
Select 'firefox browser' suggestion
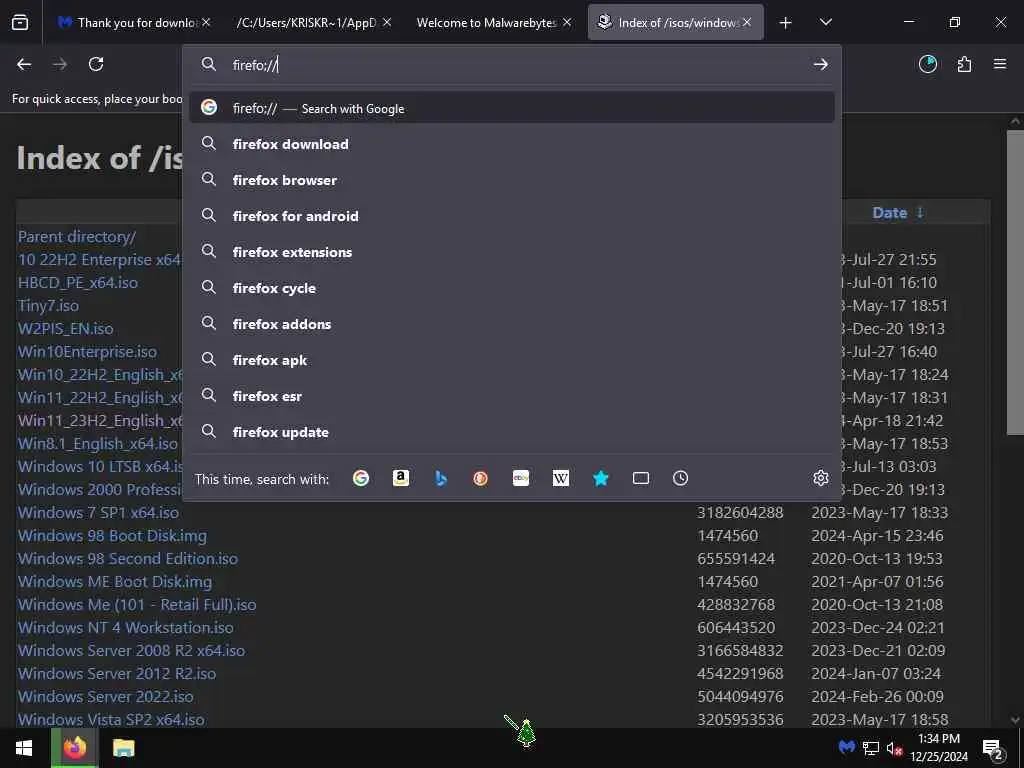click(511, 180)
